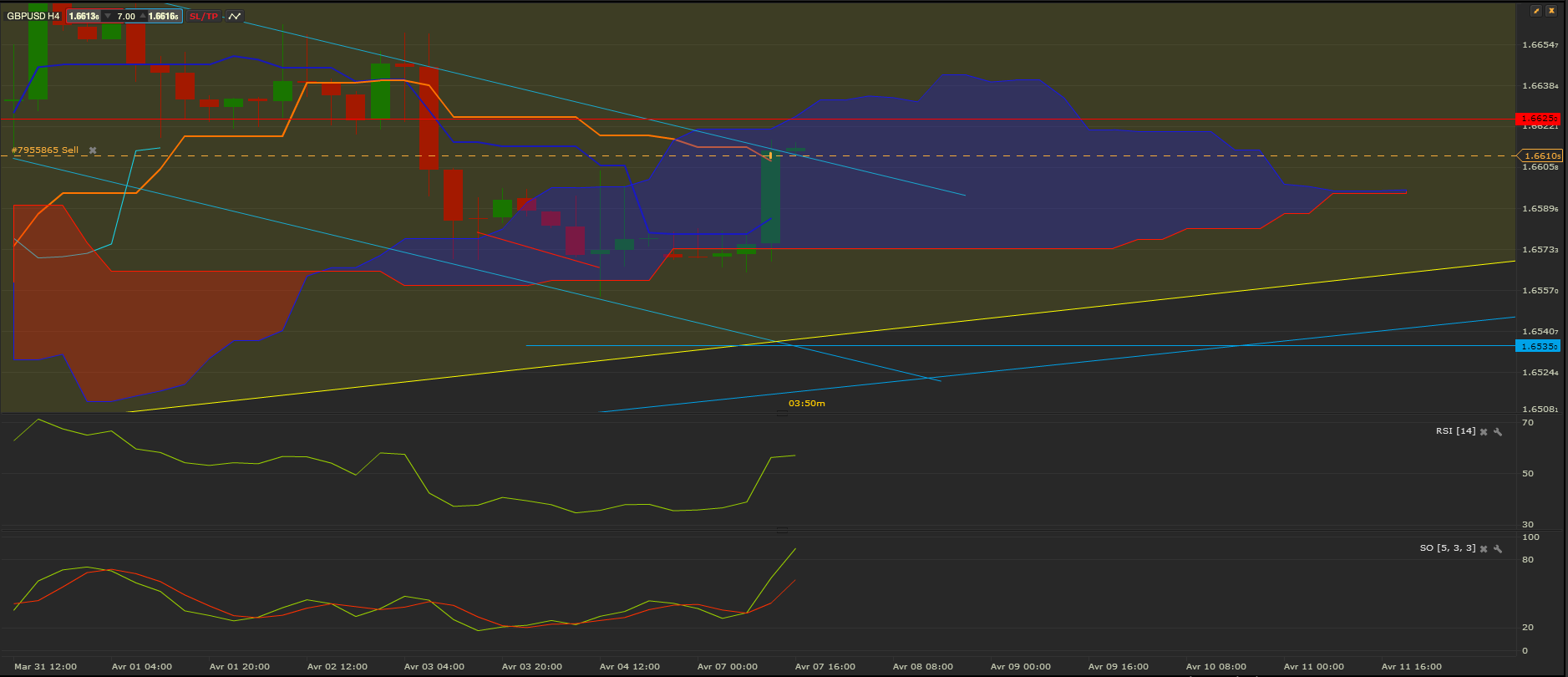Click the detach chart window icon
1568x677 pixels.
click(1535, 11)
